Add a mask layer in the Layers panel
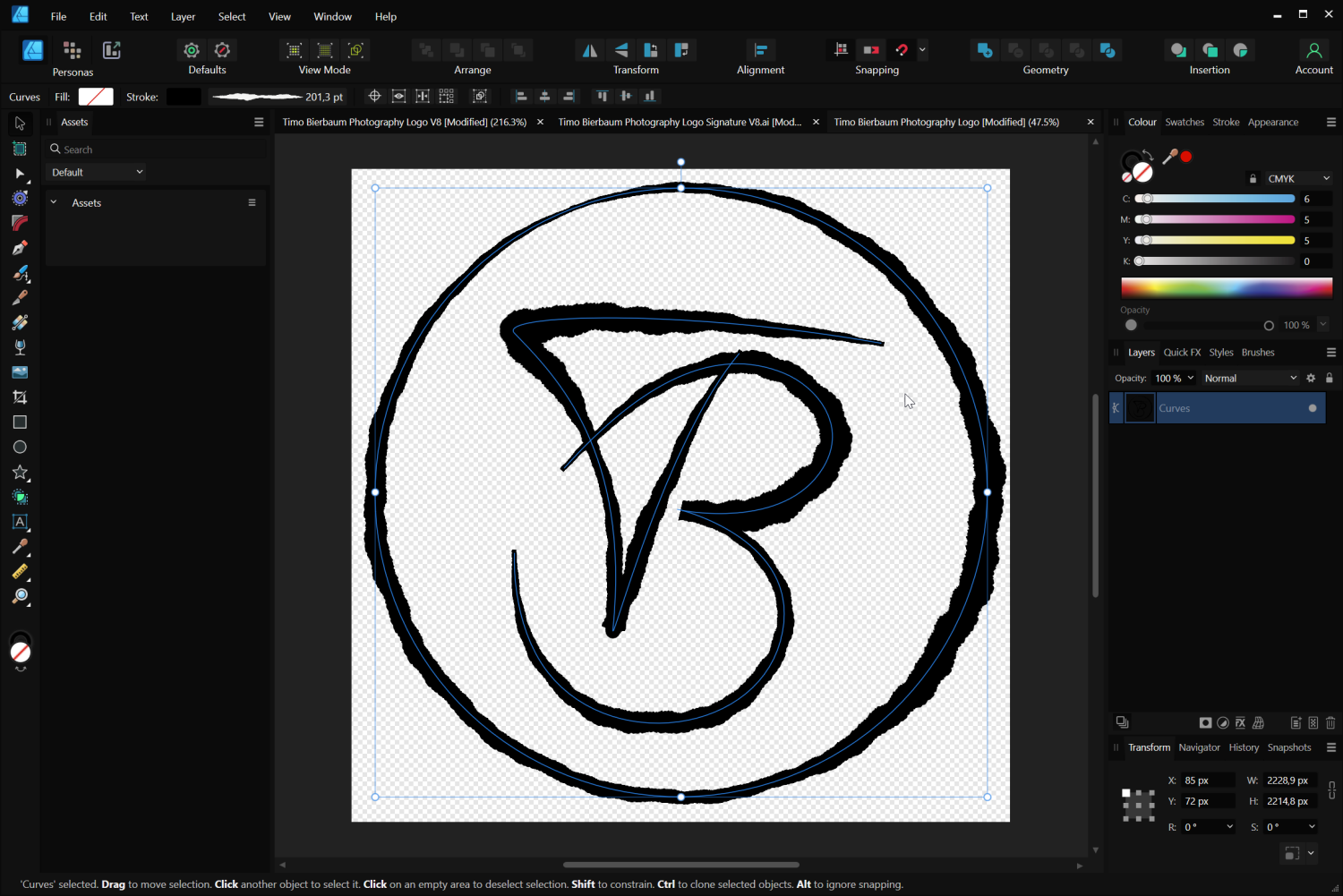This screenshot has height=896, width=1343. point(1205,722)
